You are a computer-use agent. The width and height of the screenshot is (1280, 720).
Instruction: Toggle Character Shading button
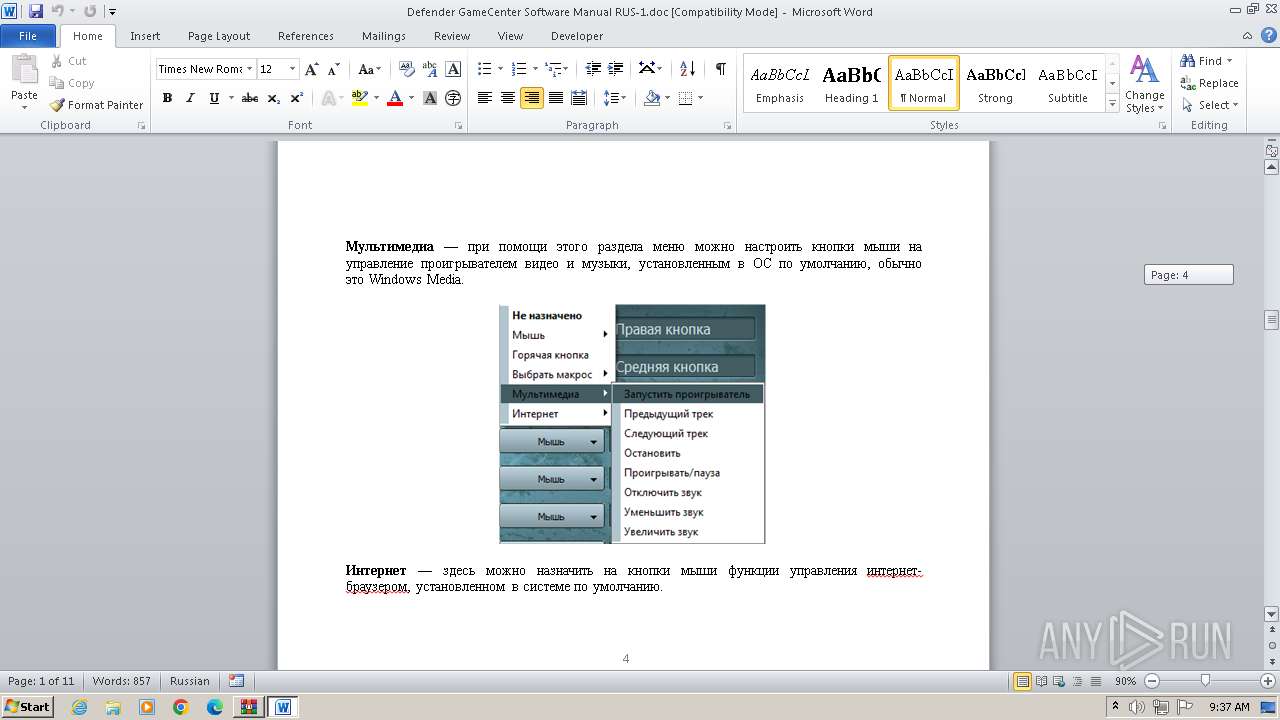pyautogui.click(x=430, y=98)
